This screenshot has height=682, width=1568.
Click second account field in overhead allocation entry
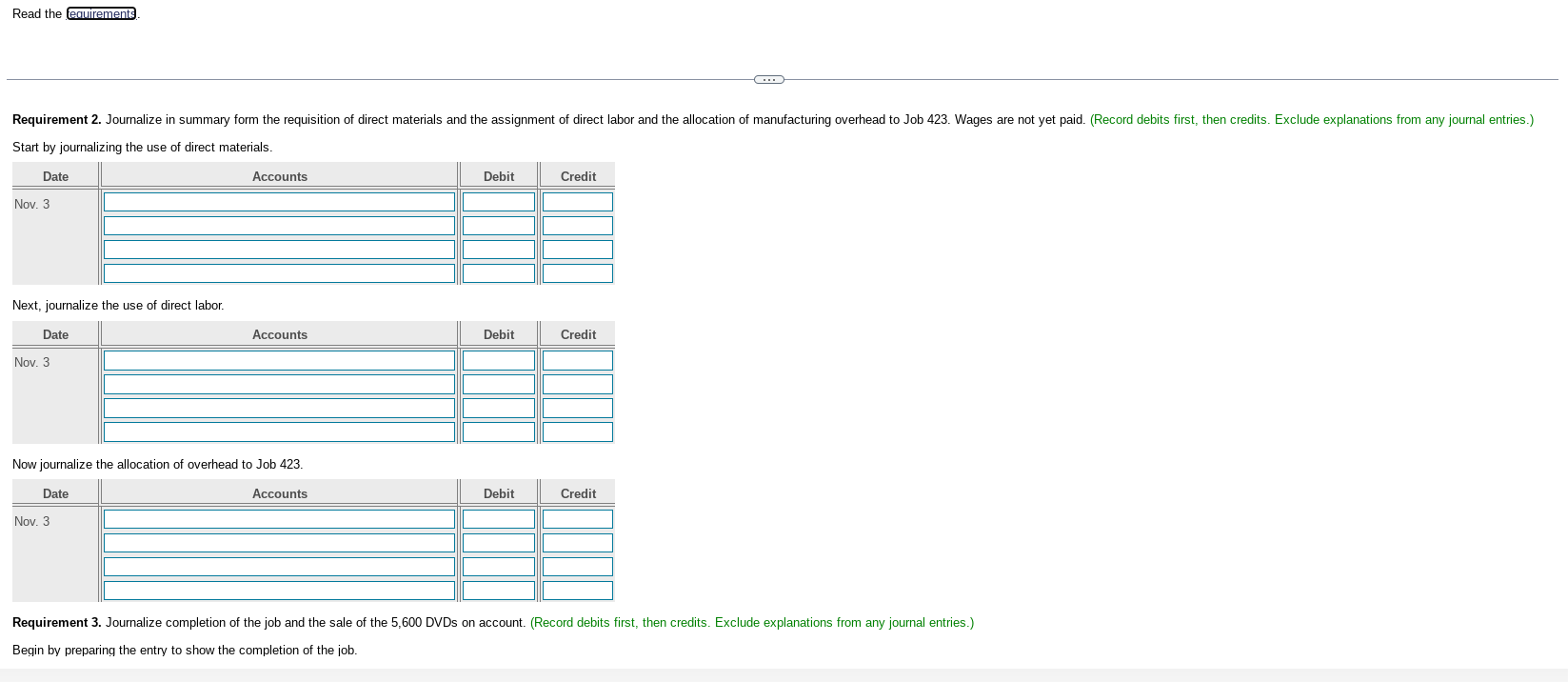[x=279, y=543]
